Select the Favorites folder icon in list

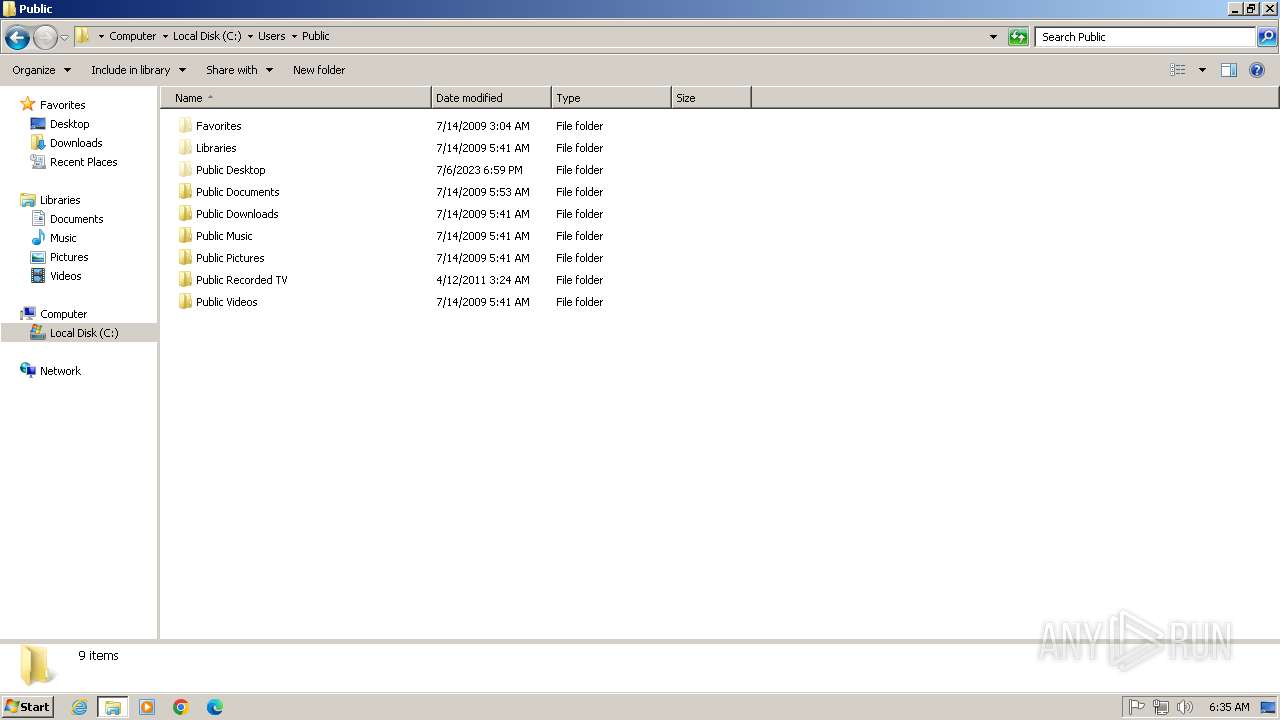pyautogui.click(x=185, y=126)
